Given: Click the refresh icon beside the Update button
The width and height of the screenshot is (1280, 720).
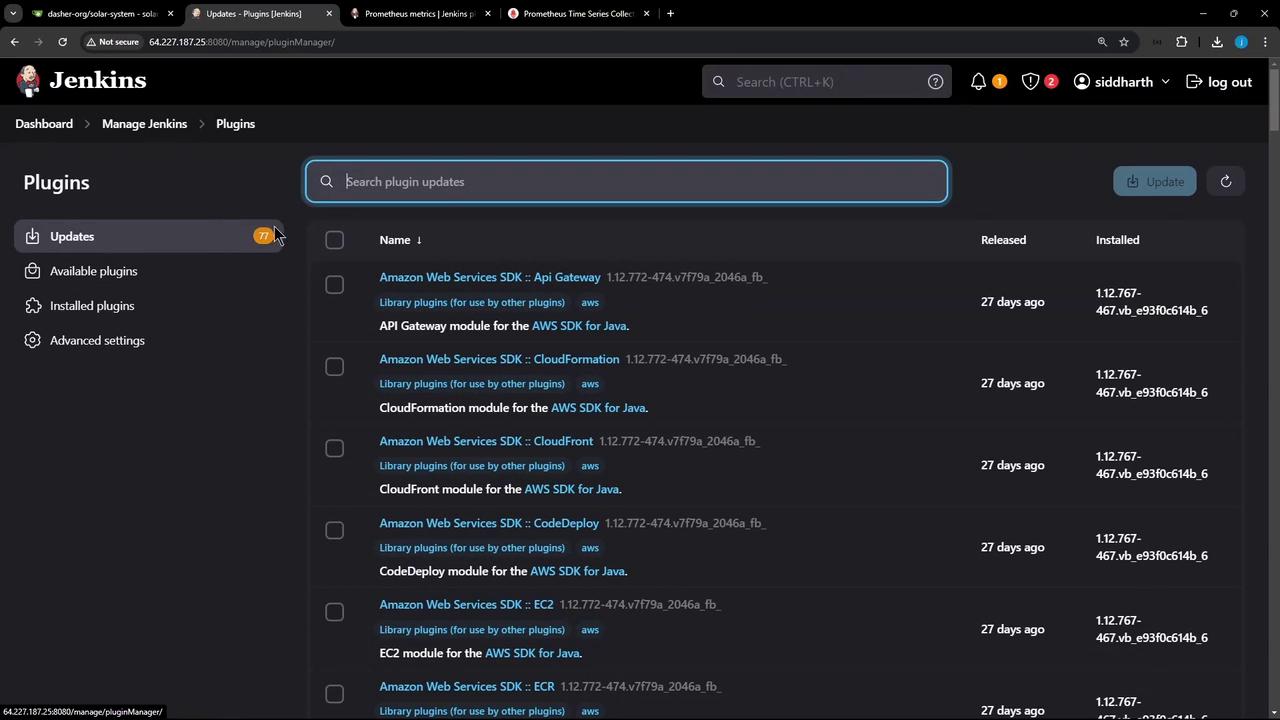Looking at the screenshot, I should 1225,181.
